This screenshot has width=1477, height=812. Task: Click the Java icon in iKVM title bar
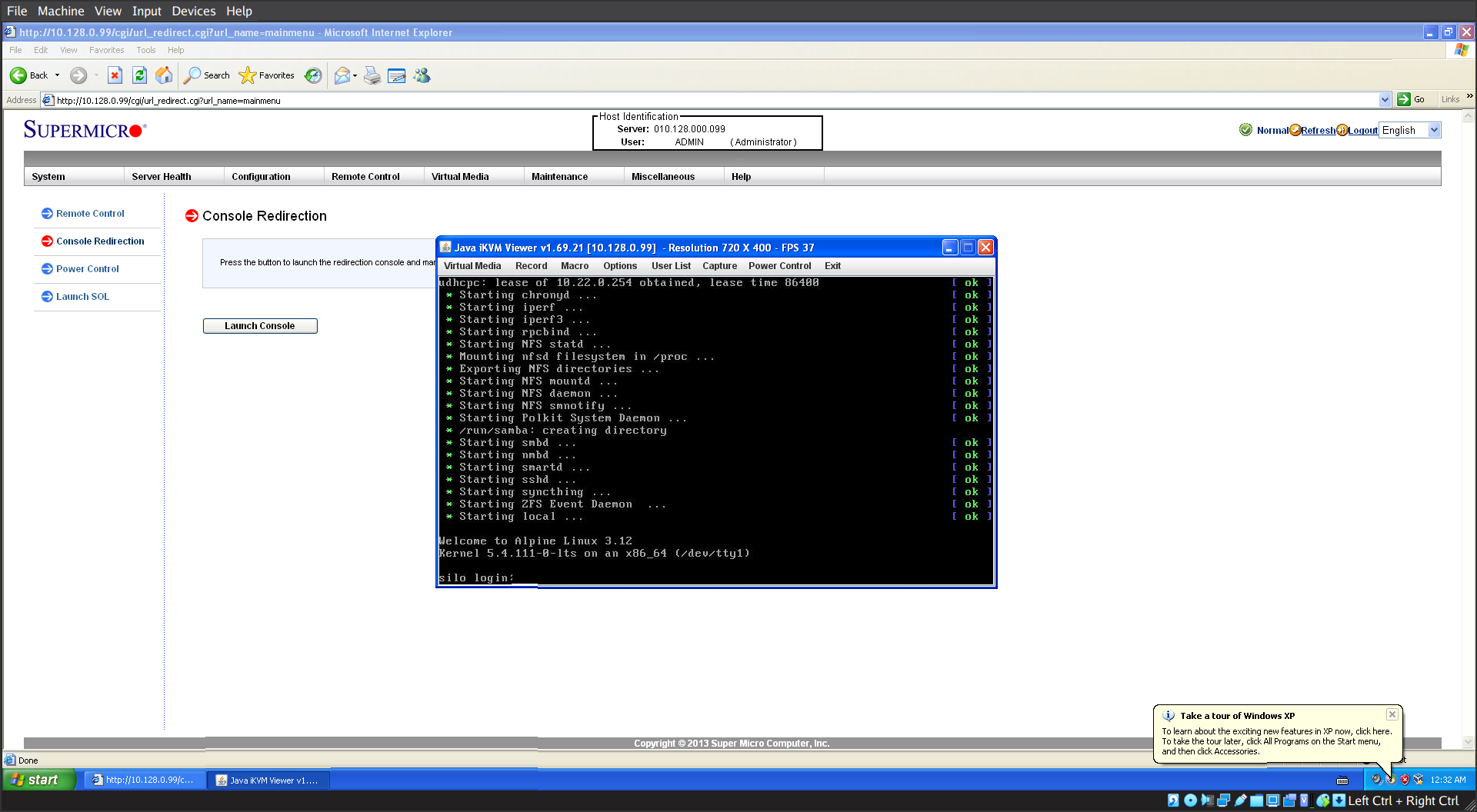click(x=445, y=247)
